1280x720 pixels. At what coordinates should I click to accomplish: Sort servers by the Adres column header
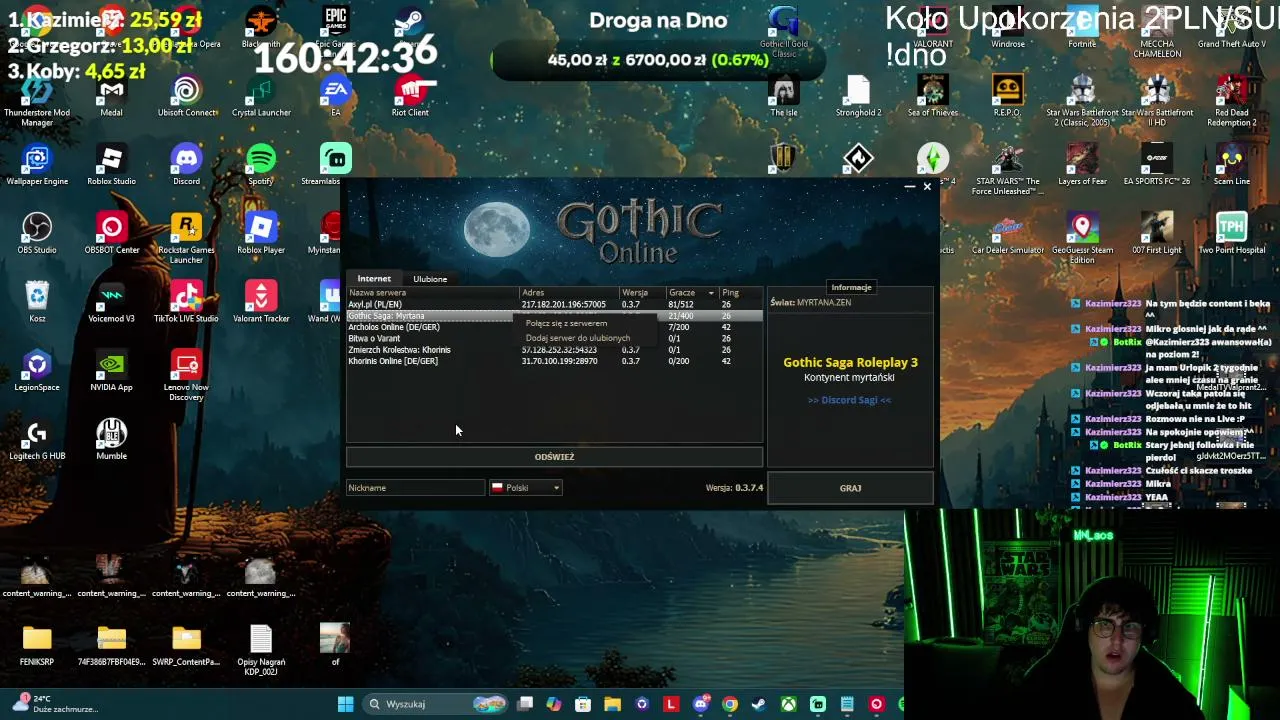[x=569, y=293]
